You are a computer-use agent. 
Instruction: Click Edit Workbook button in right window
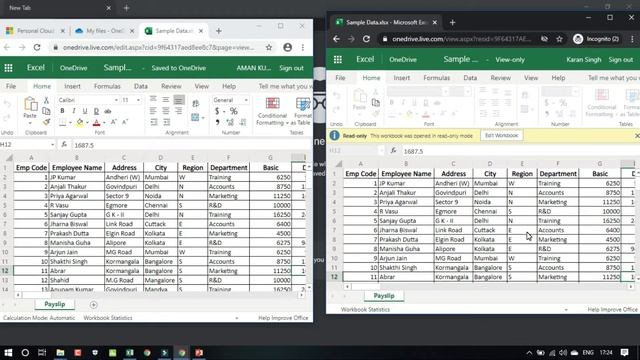click(x=502, y=136)
